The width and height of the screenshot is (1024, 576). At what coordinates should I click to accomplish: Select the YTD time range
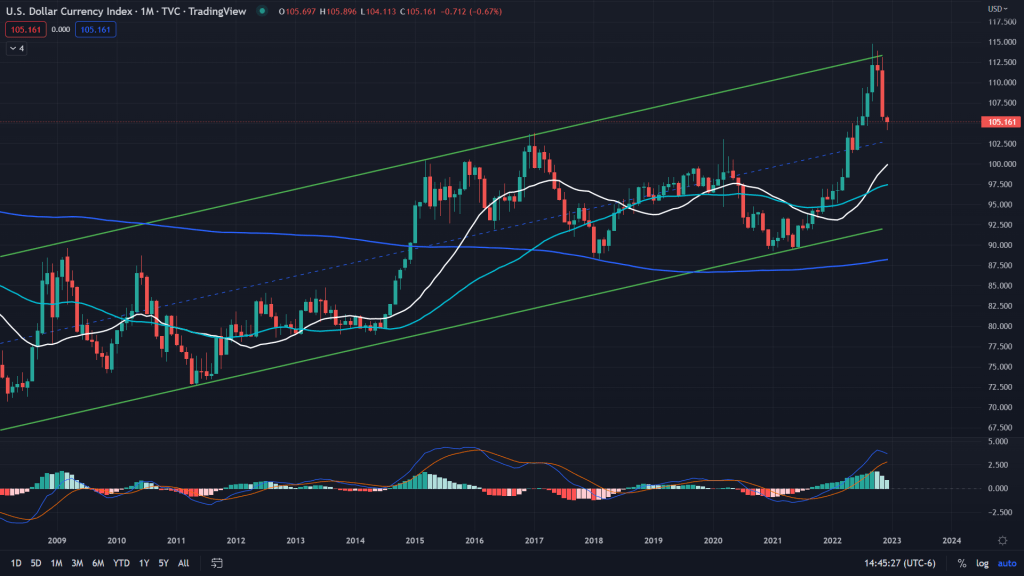tap(121, 563)
